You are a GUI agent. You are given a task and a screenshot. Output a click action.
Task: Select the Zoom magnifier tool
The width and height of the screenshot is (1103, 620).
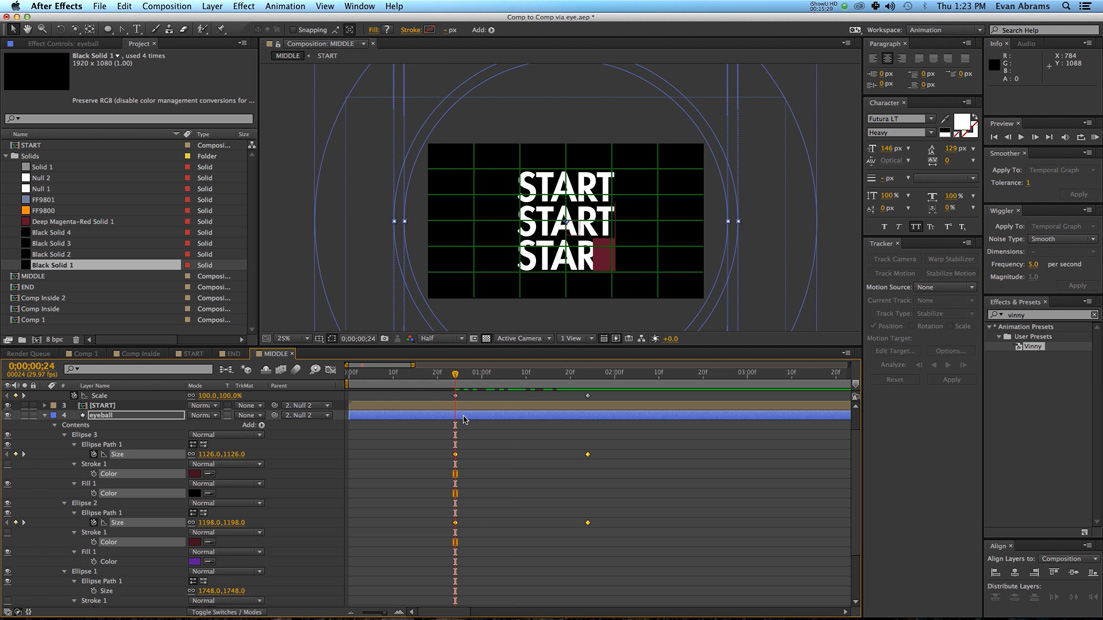coord(42,30)
